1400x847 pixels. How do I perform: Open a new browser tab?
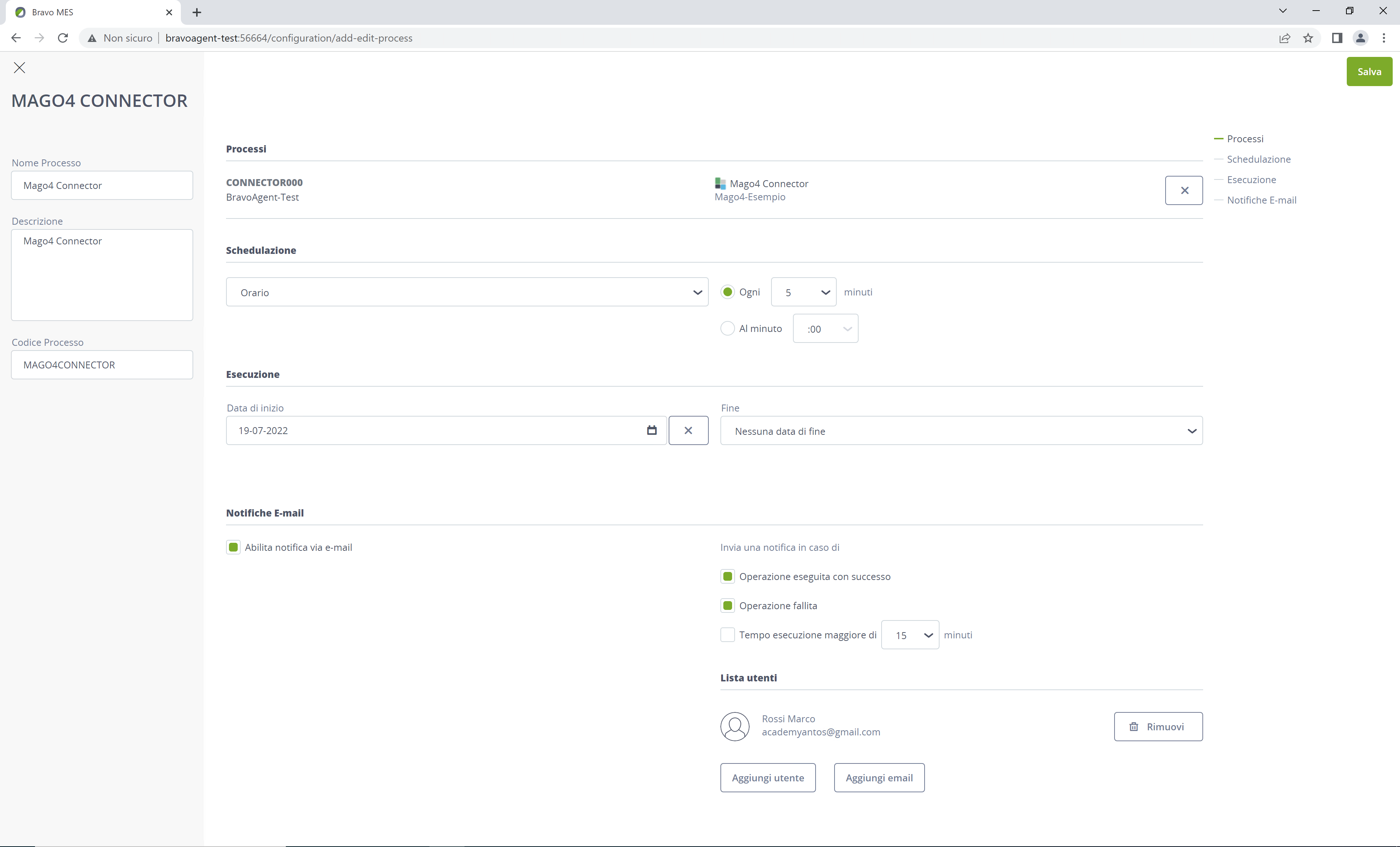[197, 12]
